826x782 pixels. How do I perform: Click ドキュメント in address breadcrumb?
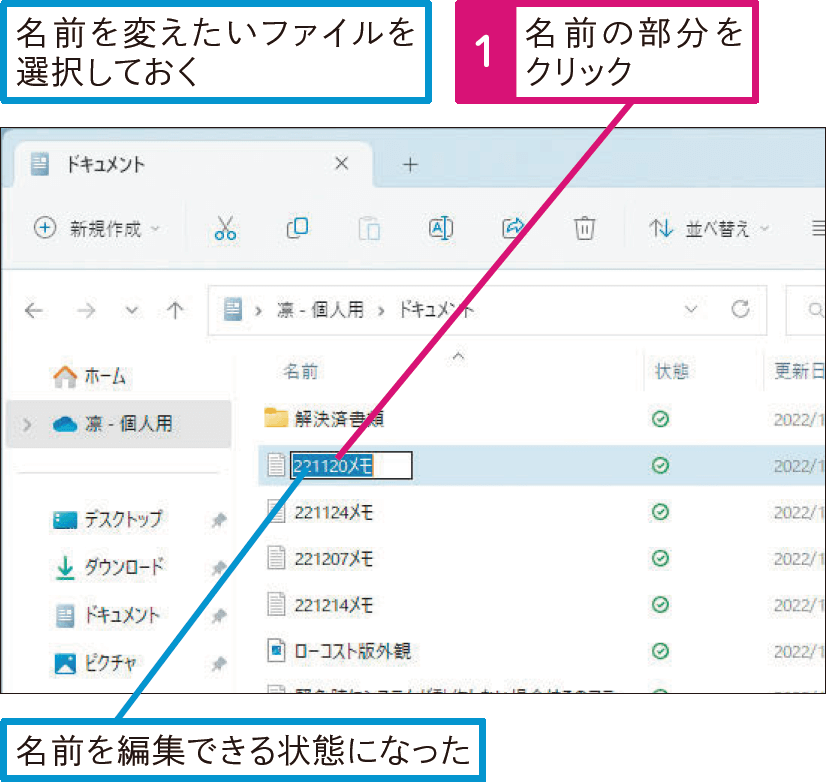pos(436,310)
